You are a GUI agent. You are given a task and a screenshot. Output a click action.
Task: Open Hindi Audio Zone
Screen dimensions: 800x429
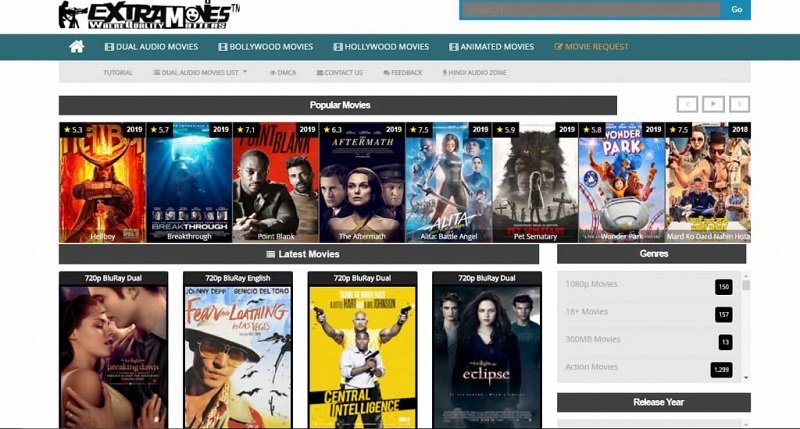point(474,73)
